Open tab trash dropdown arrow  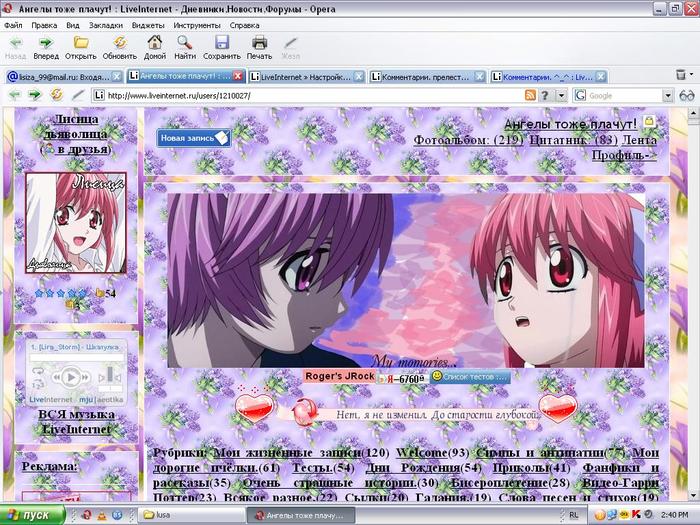click(x=692, y=75)
